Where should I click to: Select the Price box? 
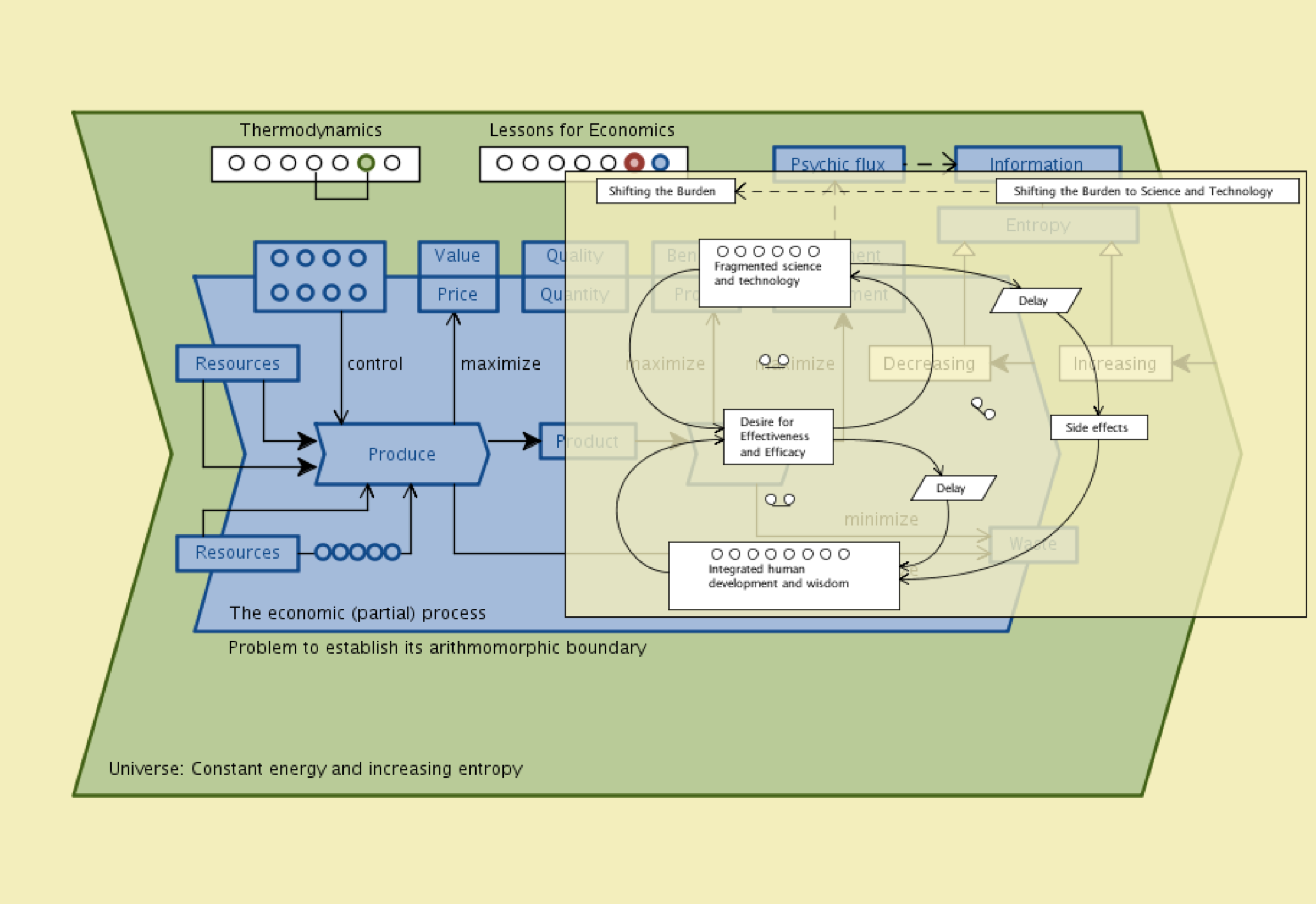(x=457, y=295)
